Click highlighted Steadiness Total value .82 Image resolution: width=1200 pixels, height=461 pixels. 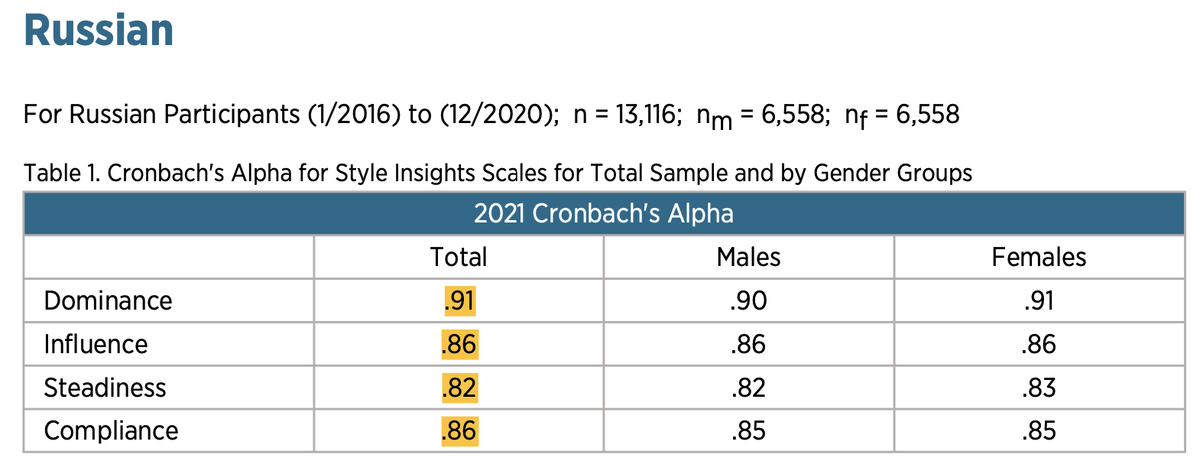(458, 388)
